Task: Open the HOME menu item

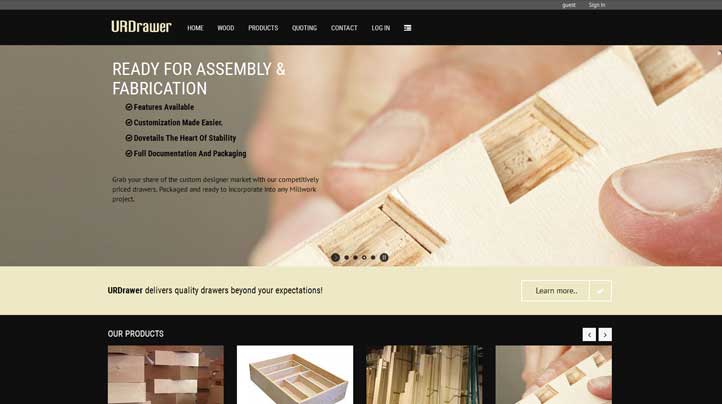Action: pos(195,28)
